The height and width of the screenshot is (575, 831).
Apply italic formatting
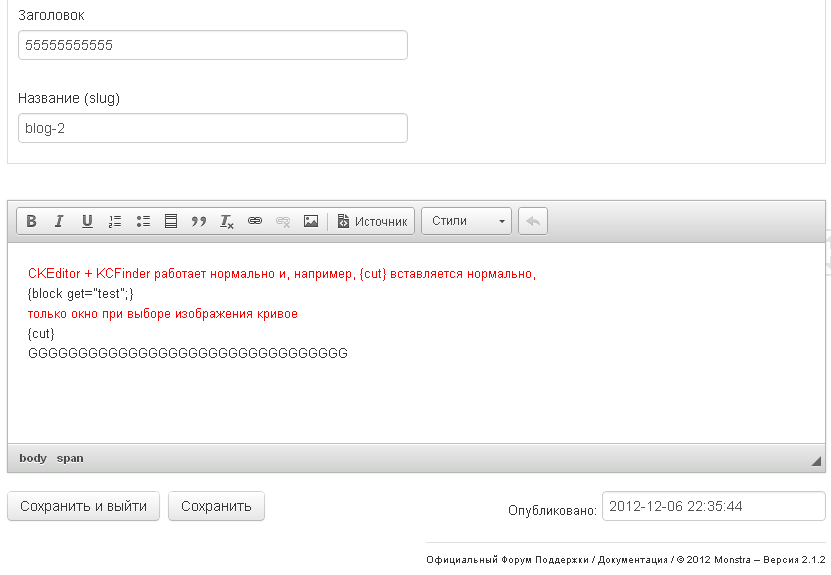click(x=59, y=221)
